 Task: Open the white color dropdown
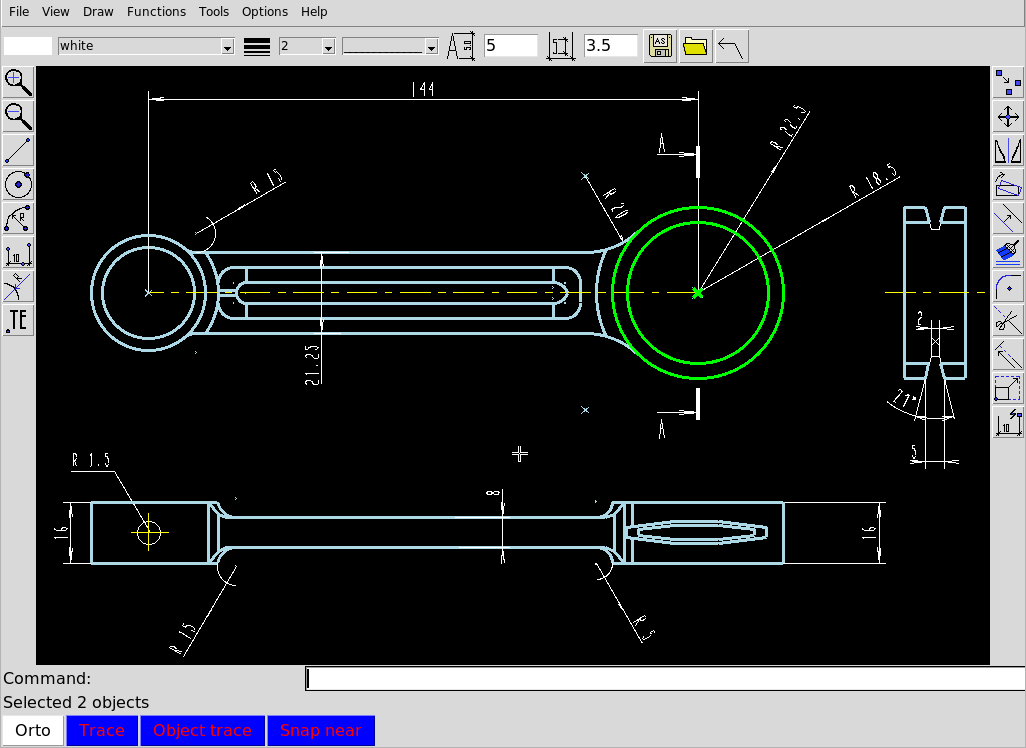point(227,45)
